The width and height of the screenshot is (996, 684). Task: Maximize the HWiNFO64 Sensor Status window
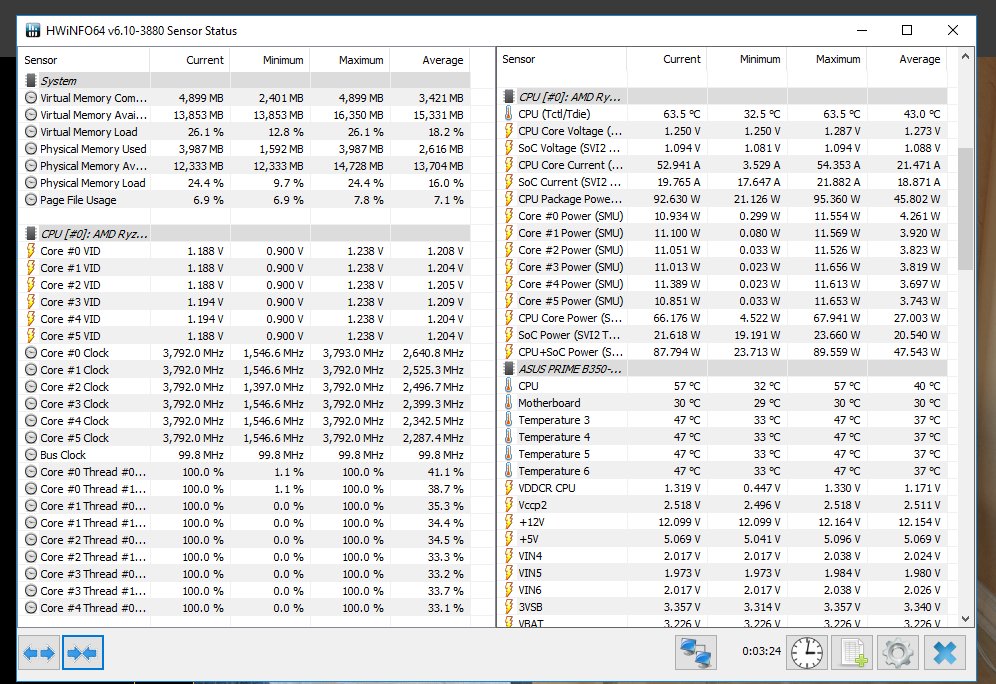pyautogui.click(x=907, y=30)
